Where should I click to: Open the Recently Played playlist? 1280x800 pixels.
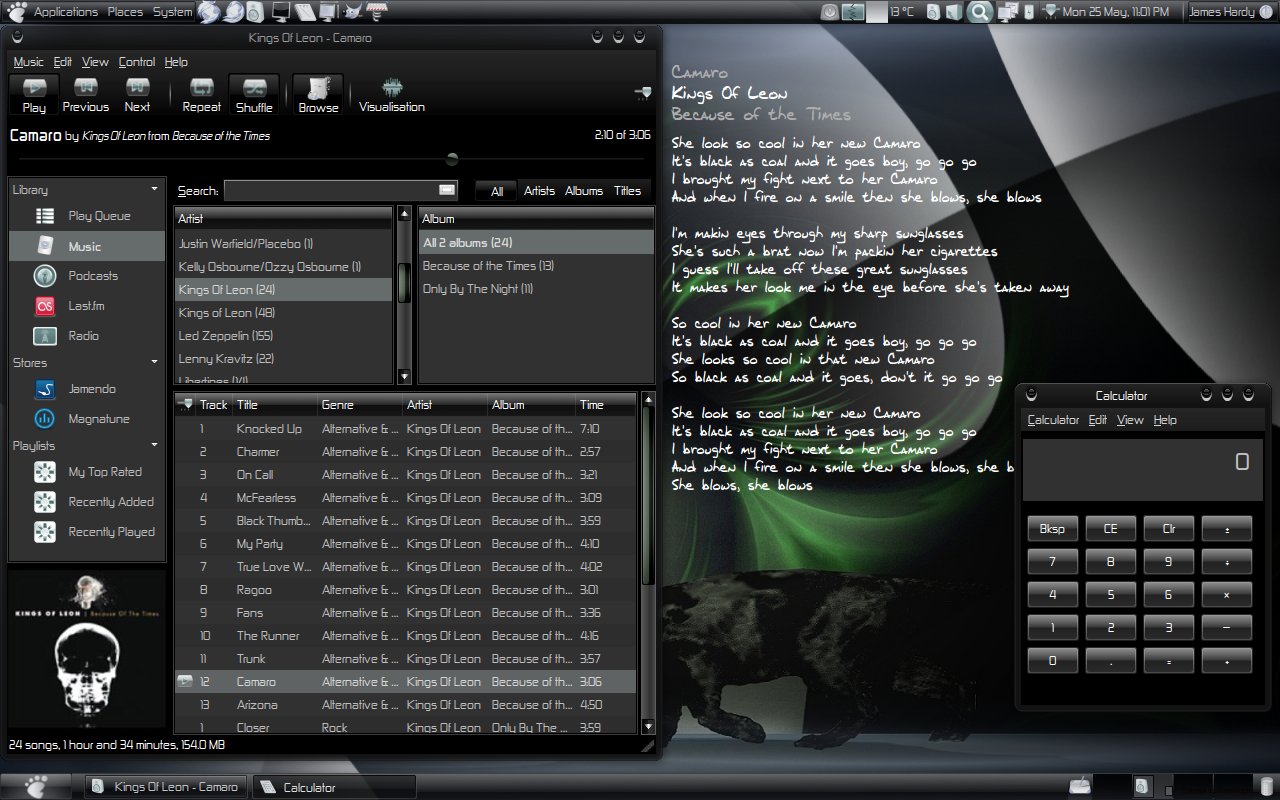coord(86,532)
